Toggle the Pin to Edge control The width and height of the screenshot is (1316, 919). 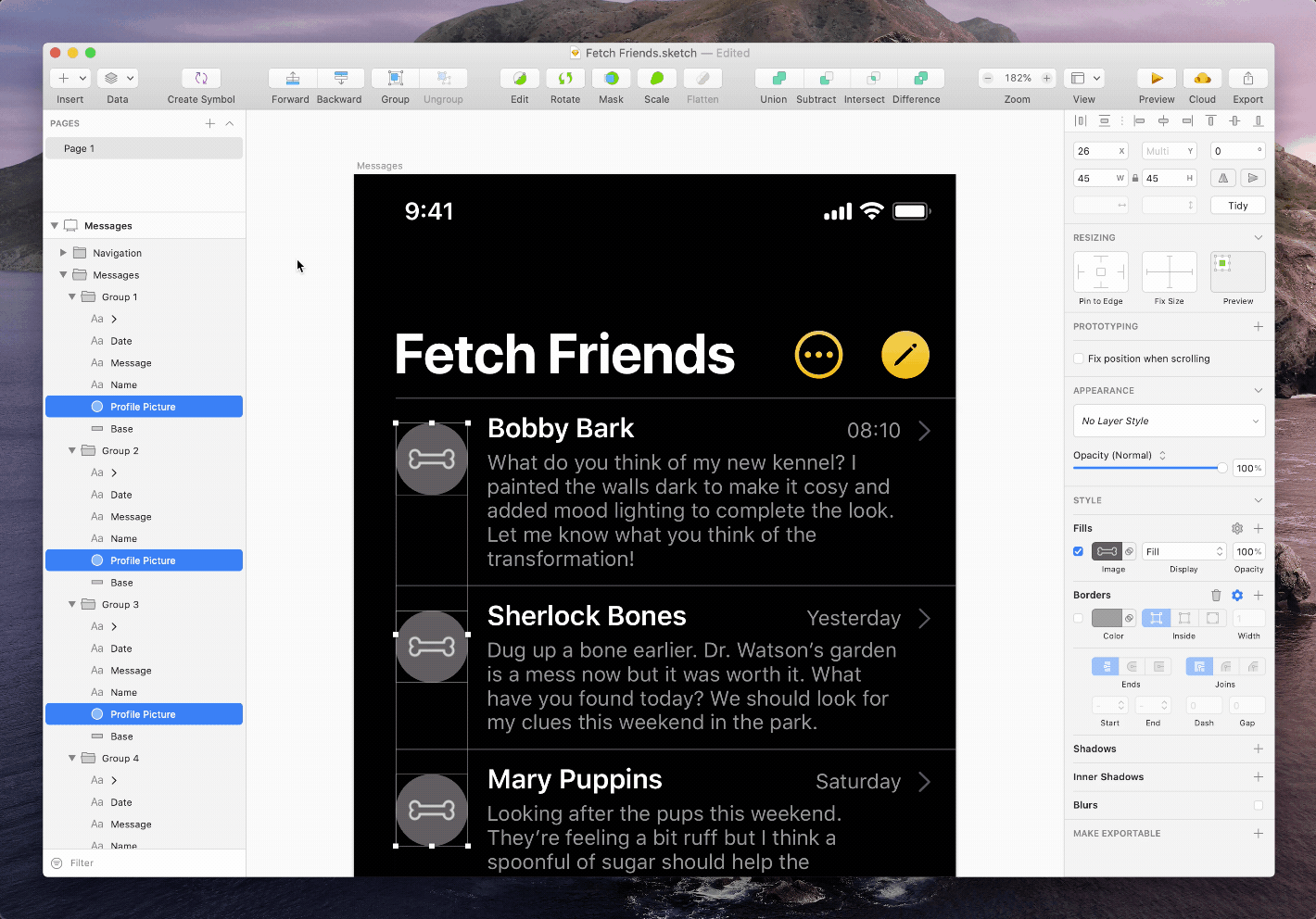tap(1101, 272)
